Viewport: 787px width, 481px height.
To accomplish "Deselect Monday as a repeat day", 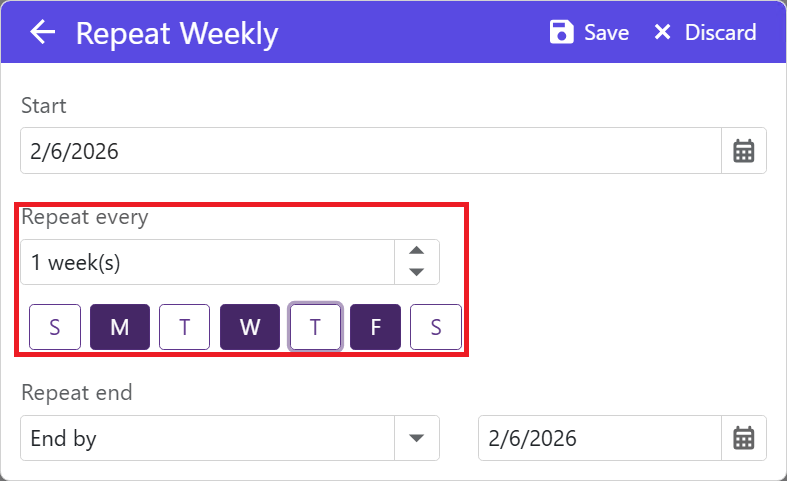I will click(x=120, y=328).
